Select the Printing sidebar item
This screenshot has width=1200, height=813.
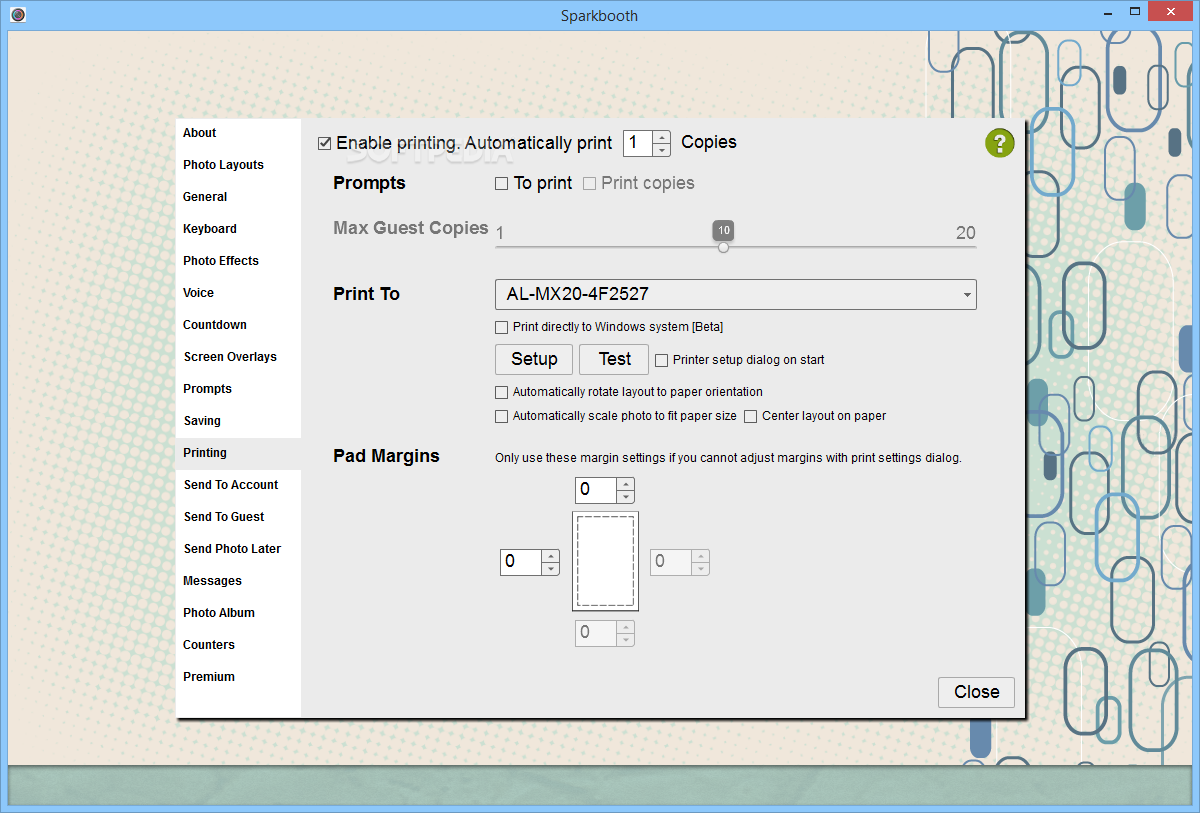[238, 453]
